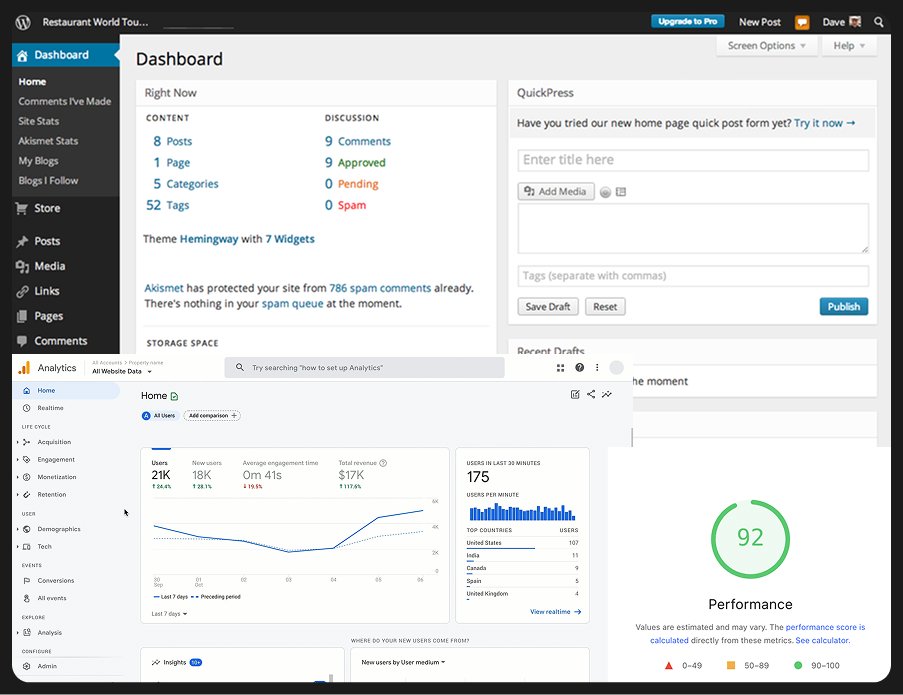Open the Last 7 days date dropdown

click(x=169, y=614)
